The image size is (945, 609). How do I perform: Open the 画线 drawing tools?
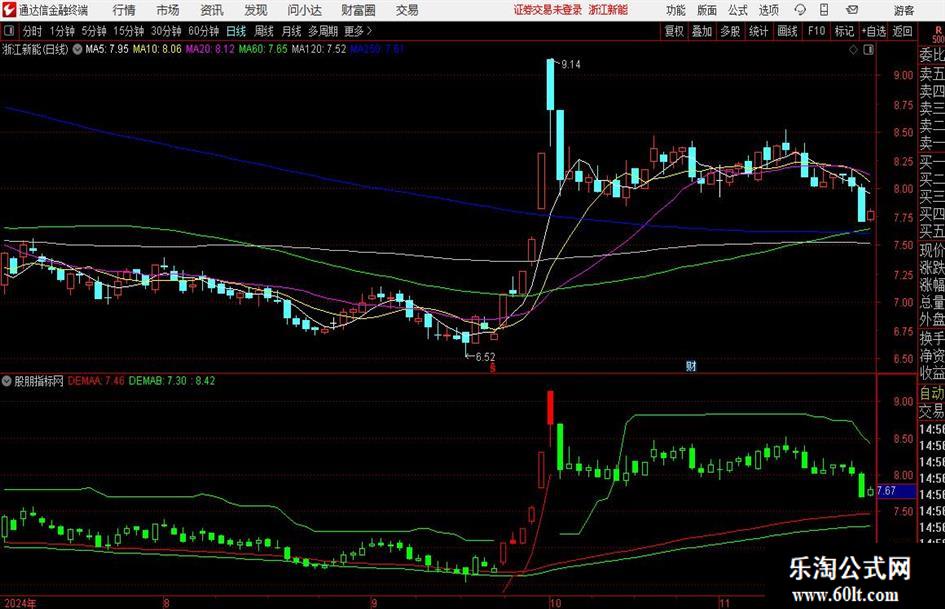coord(787,31)
